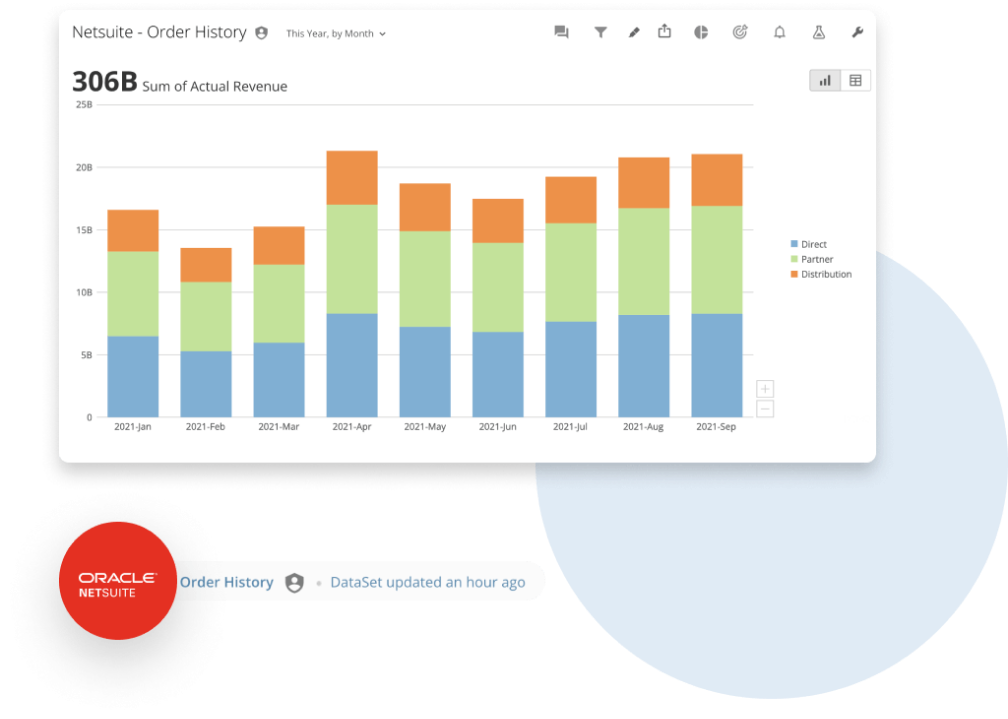Screen dimensions: 1008x719
Task: Click the 2021-Mar axis label
Action: [278, 426]
